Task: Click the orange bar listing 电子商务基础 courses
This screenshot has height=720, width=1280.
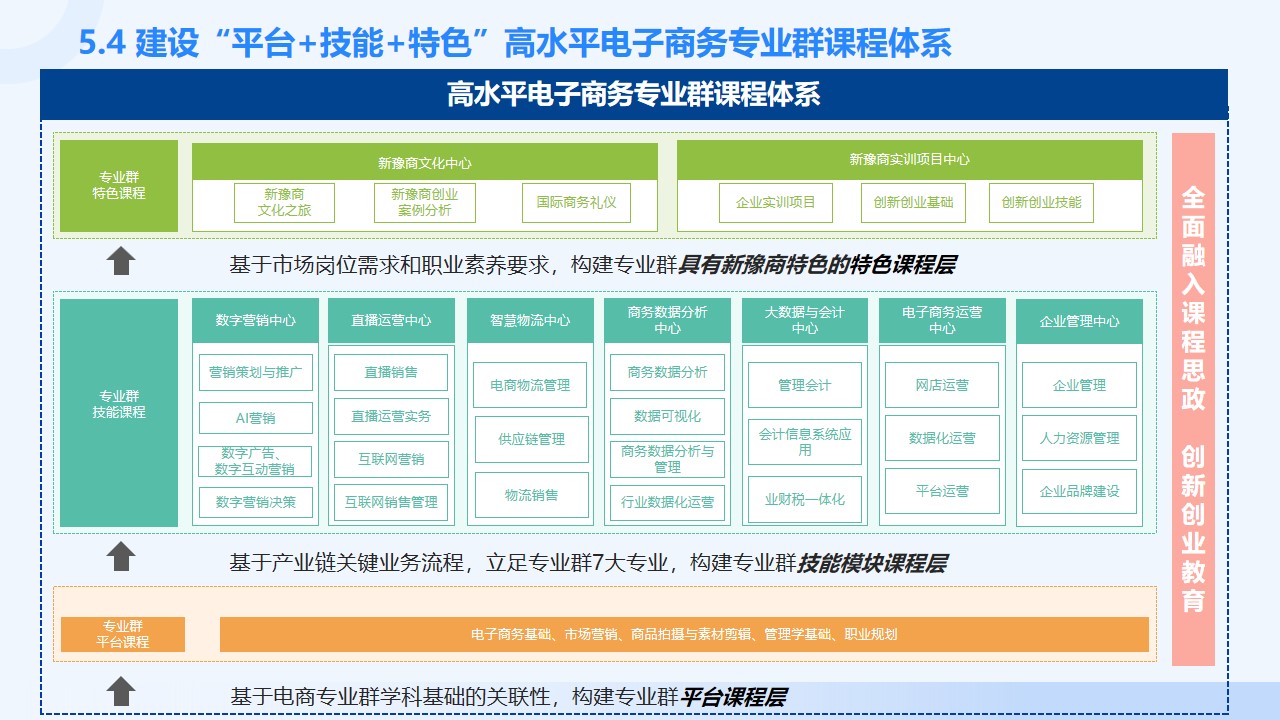Action: 684,634
